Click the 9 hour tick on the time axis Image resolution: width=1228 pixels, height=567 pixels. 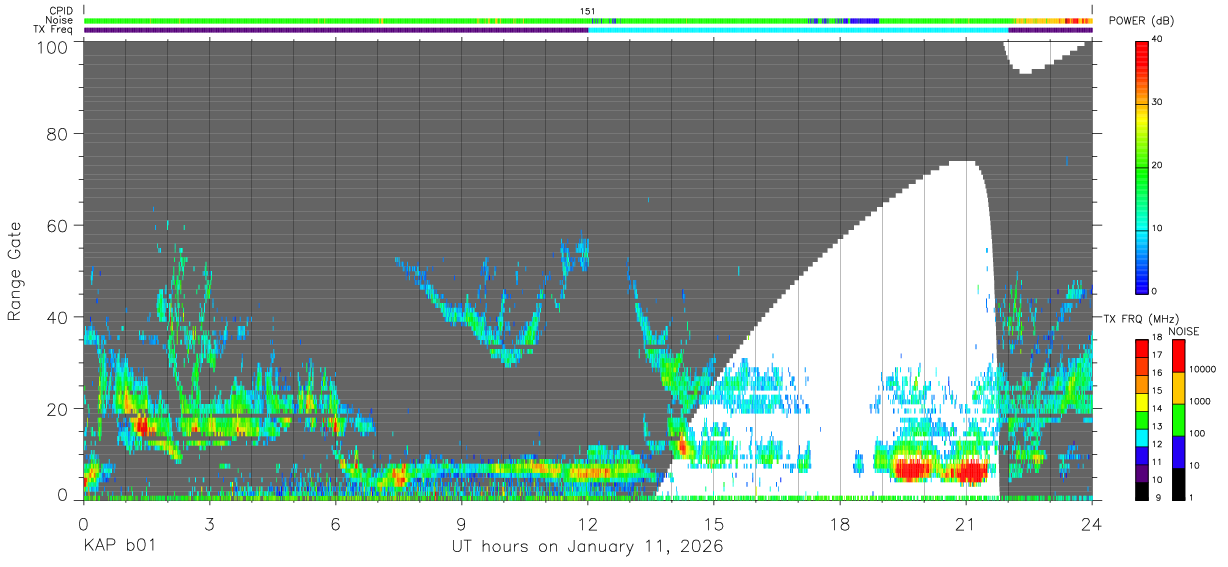click(x=461, y=524)
